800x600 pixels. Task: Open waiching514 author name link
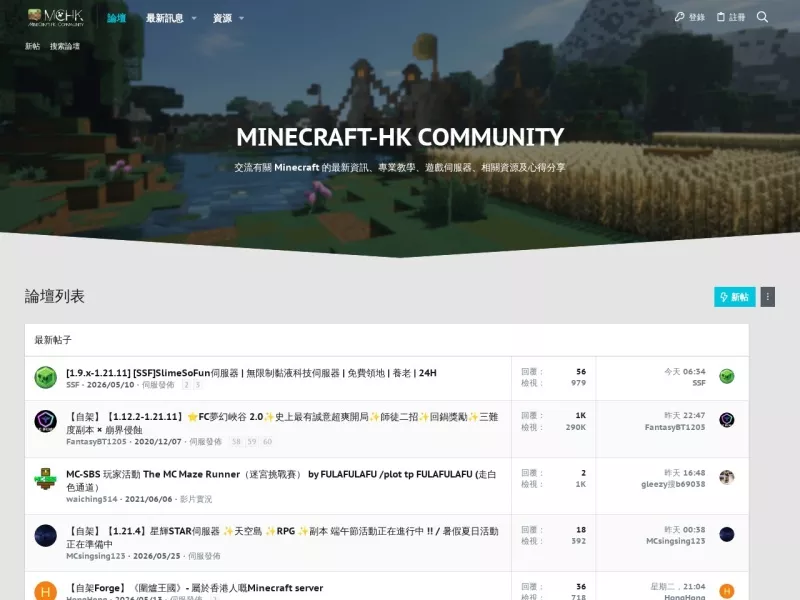(91, 499)
